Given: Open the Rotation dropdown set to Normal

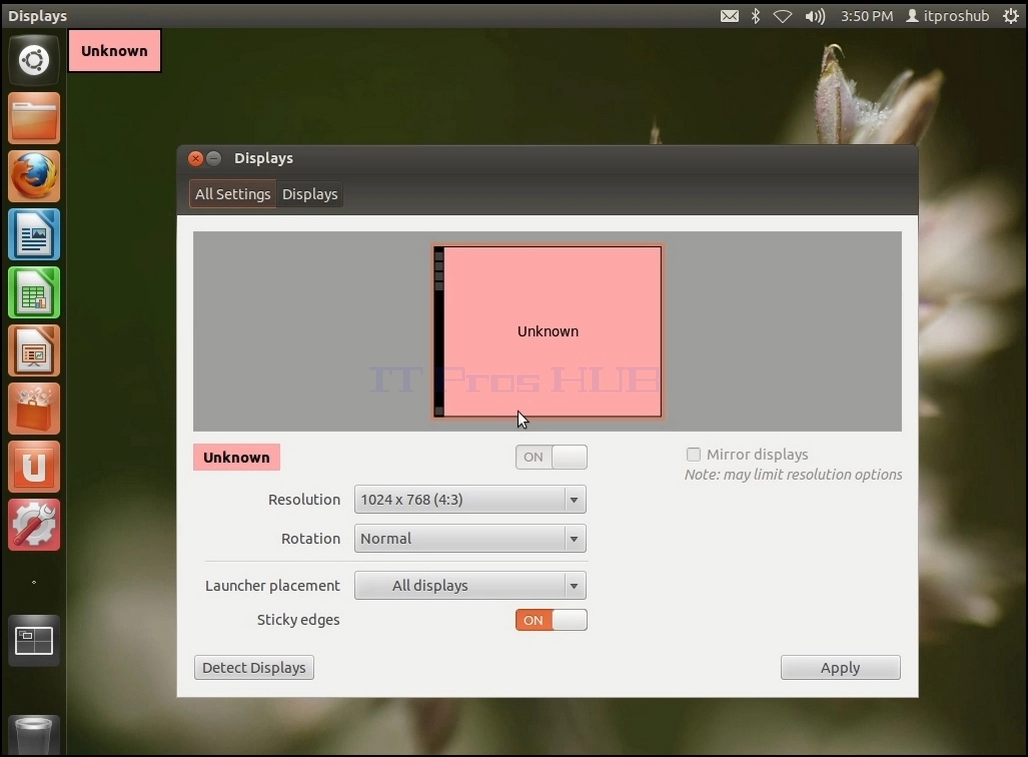Looking at the screenshot, I should pos(470,539).
